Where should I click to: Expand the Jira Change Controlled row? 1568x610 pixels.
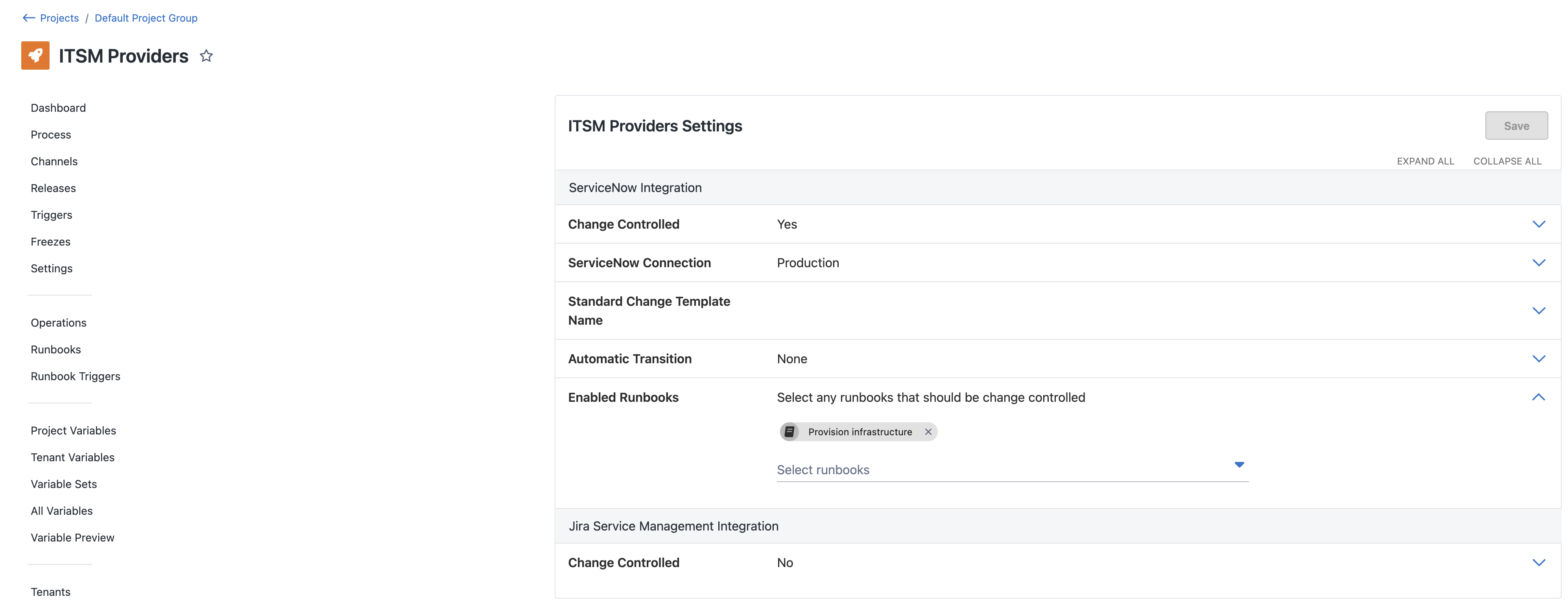(1538, 562)
